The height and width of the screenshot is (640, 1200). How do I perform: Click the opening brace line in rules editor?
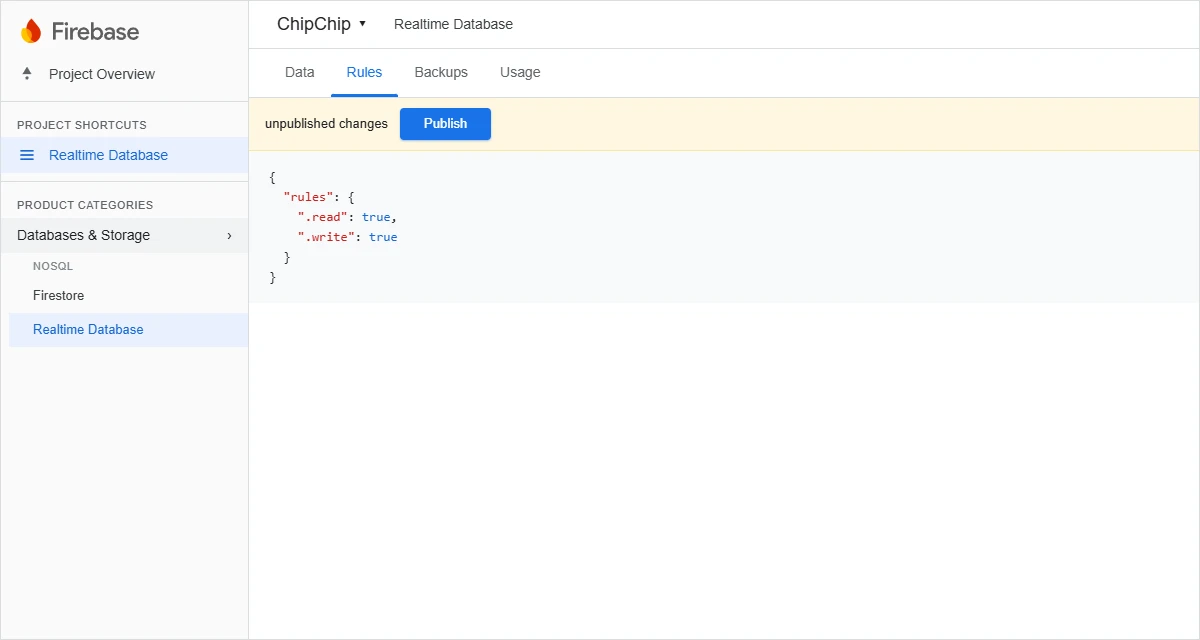click(x=272, y=177)
